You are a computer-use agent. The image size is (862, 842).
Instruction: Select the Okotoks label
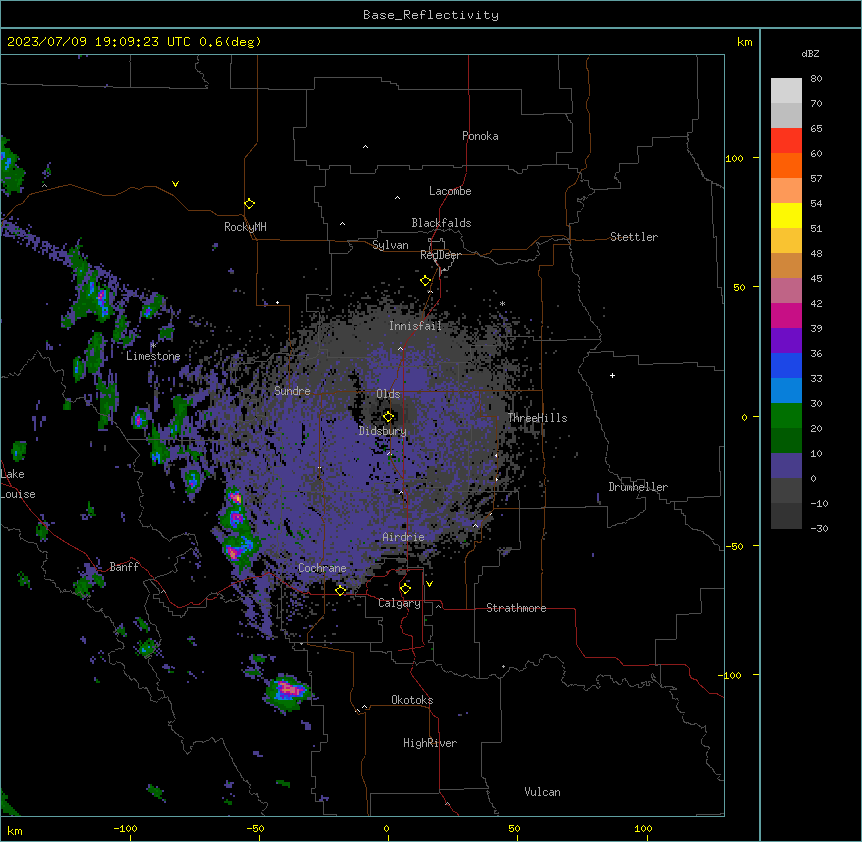(412, 700)
